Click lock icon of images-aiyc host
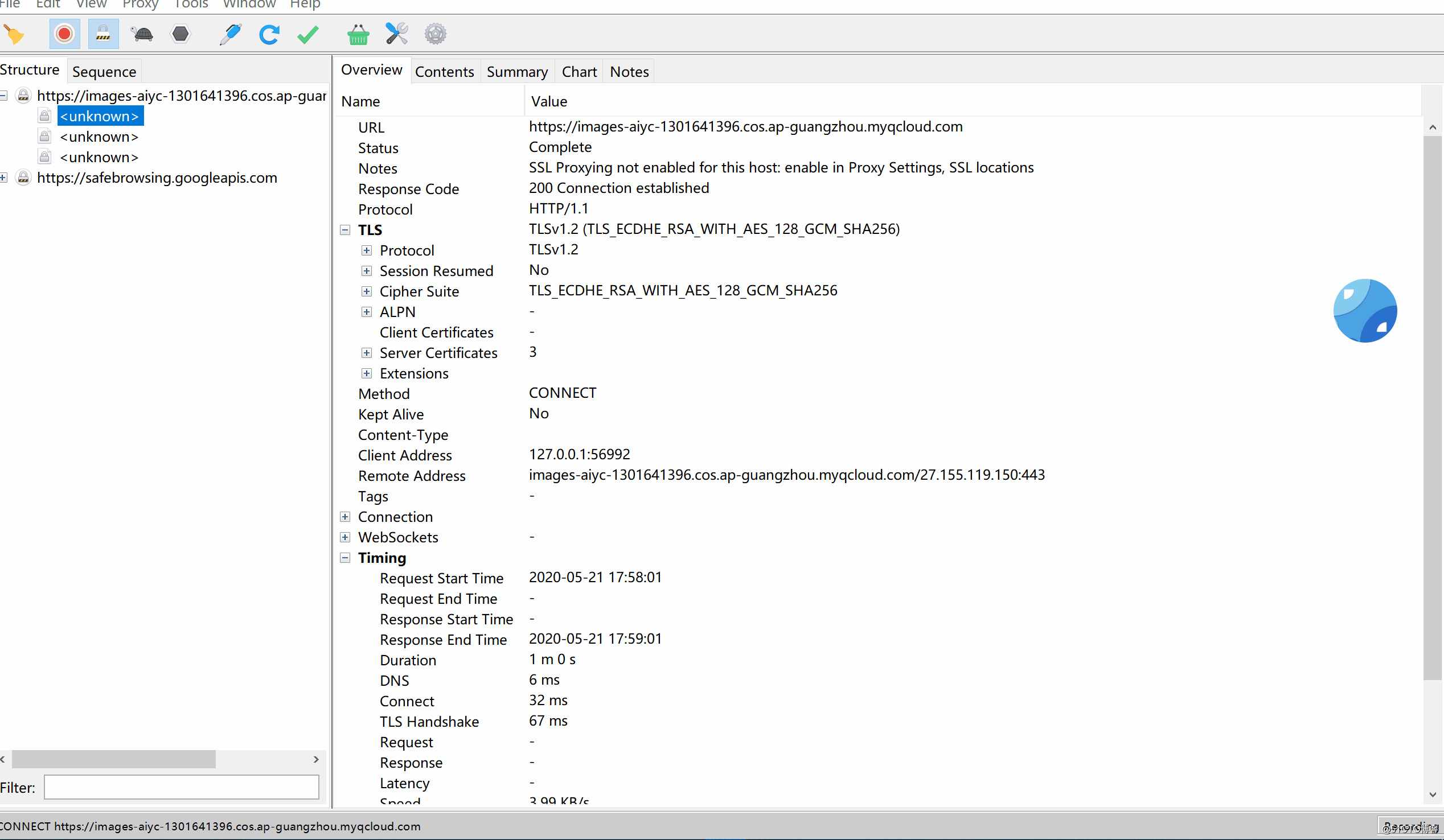 23,96
